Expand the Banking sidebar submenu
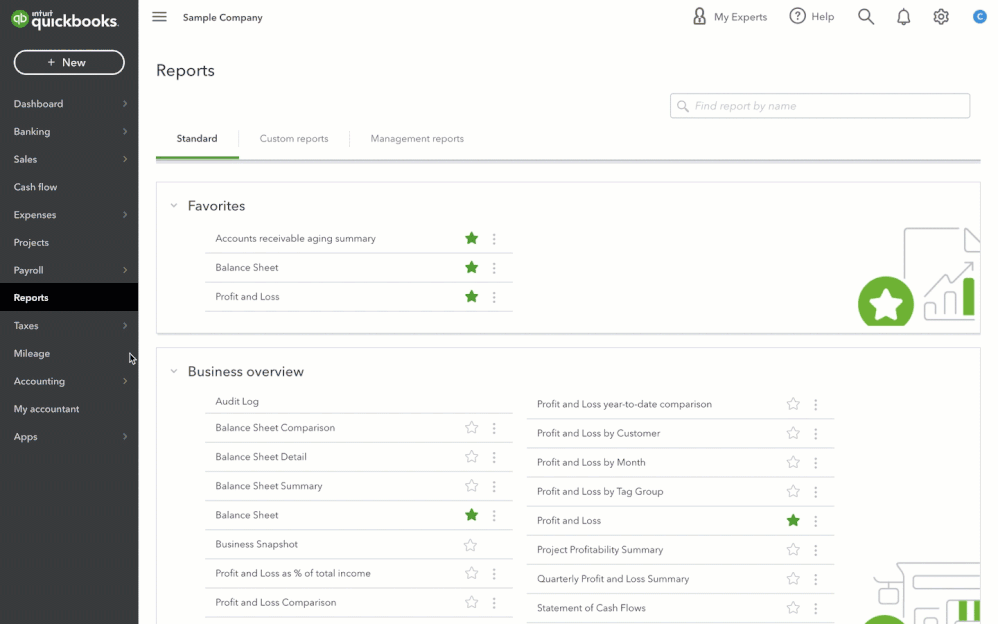Viewport: 998px width, 624px height. [125, 132]
